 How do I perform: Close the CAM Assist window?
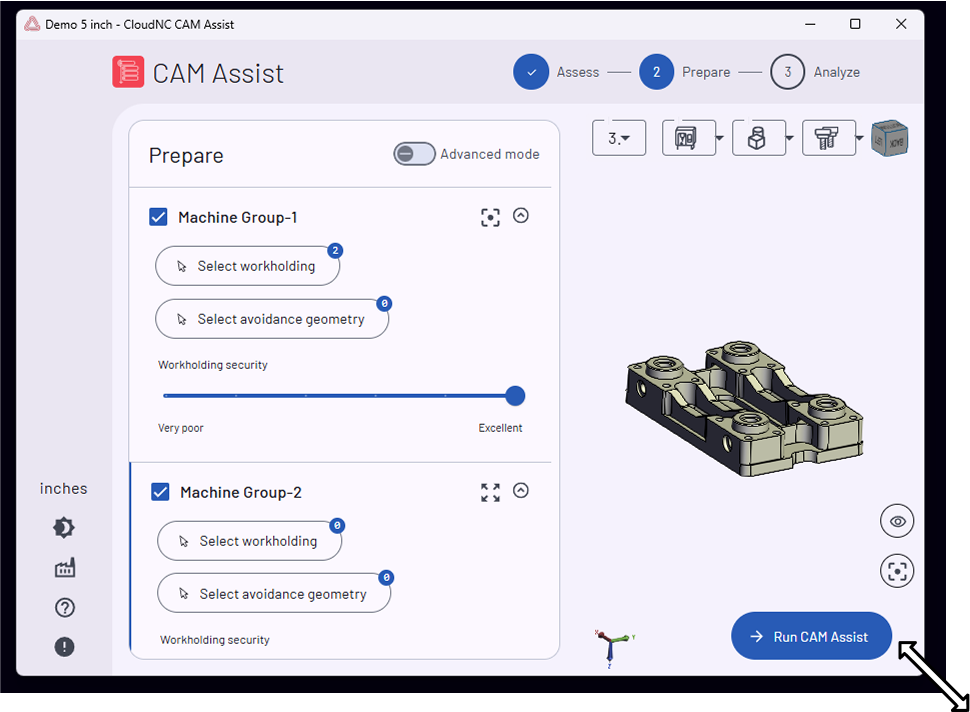coord(901,24)
